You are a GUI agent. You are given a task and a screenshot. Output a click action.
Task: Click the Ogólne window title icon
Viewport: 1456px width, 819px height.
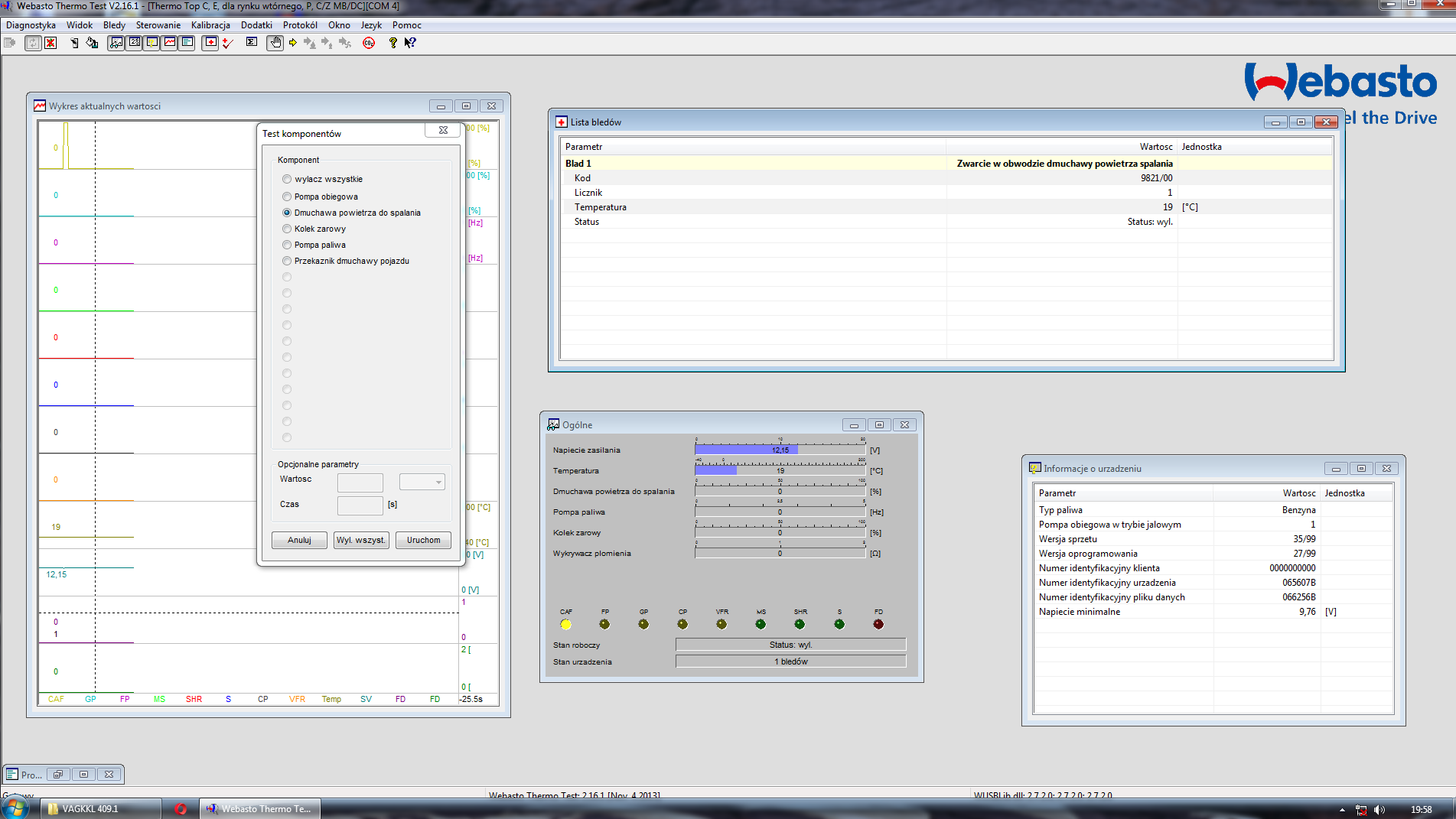[553, 424]
